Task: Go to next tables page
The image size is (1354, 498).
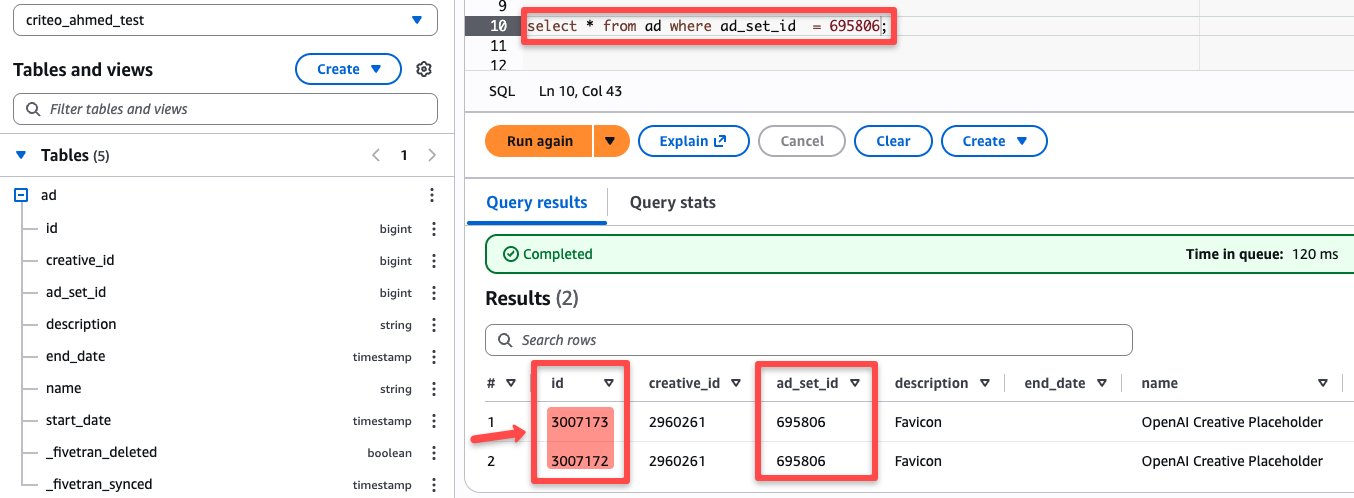Action: [432, 155]
